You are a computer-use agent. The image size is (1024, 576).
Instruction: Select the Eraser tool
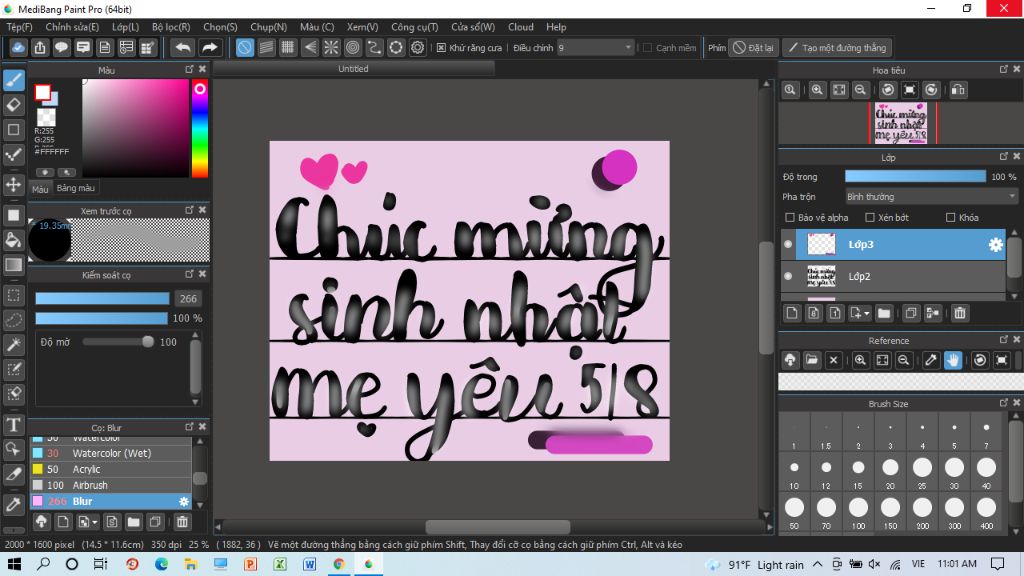coord(14,104)
